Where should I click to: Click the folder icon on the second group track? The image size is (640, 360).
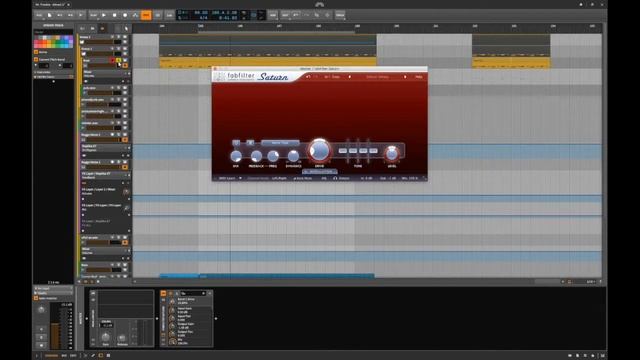point(84,53)
